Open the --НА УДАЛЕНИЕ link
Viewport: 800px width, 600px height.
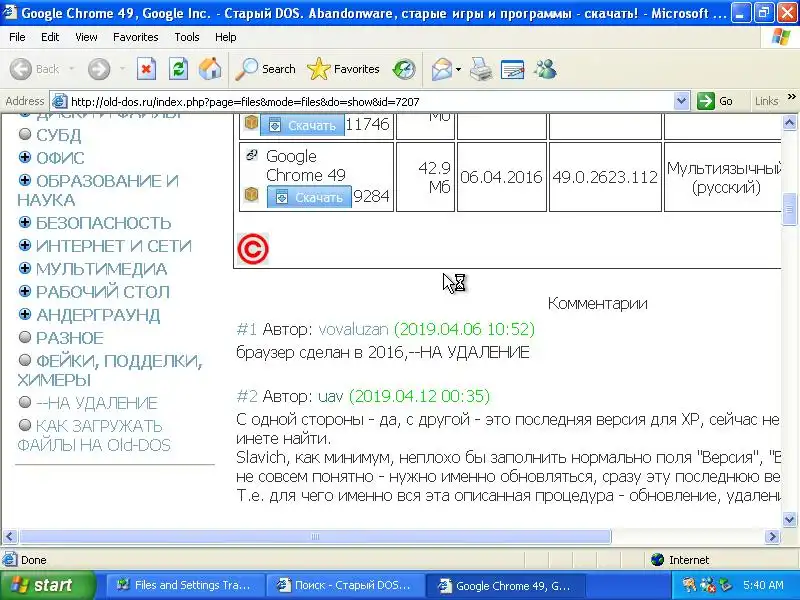coord(96,403)
